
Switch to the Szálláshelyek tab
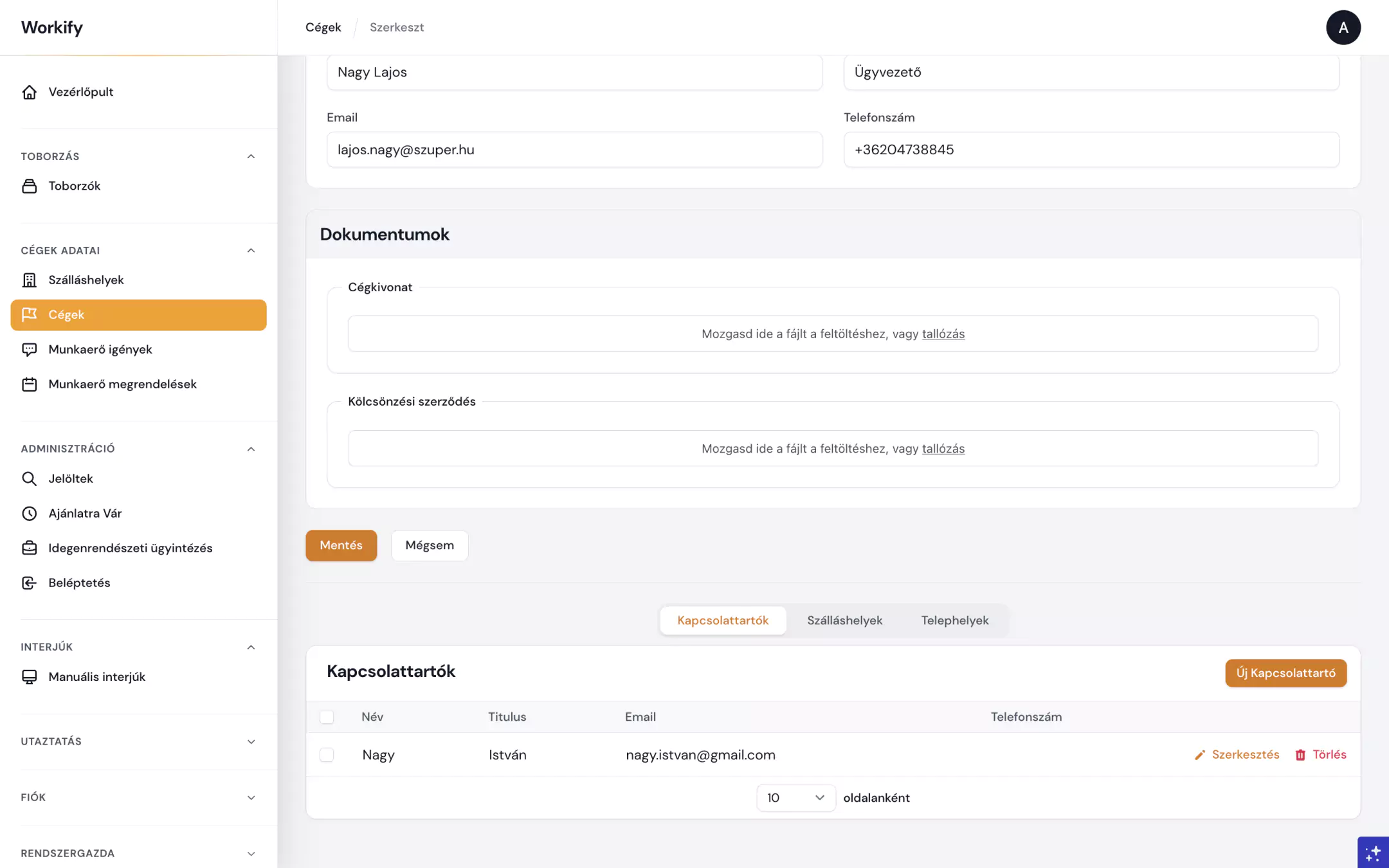(x=844, y=620)
